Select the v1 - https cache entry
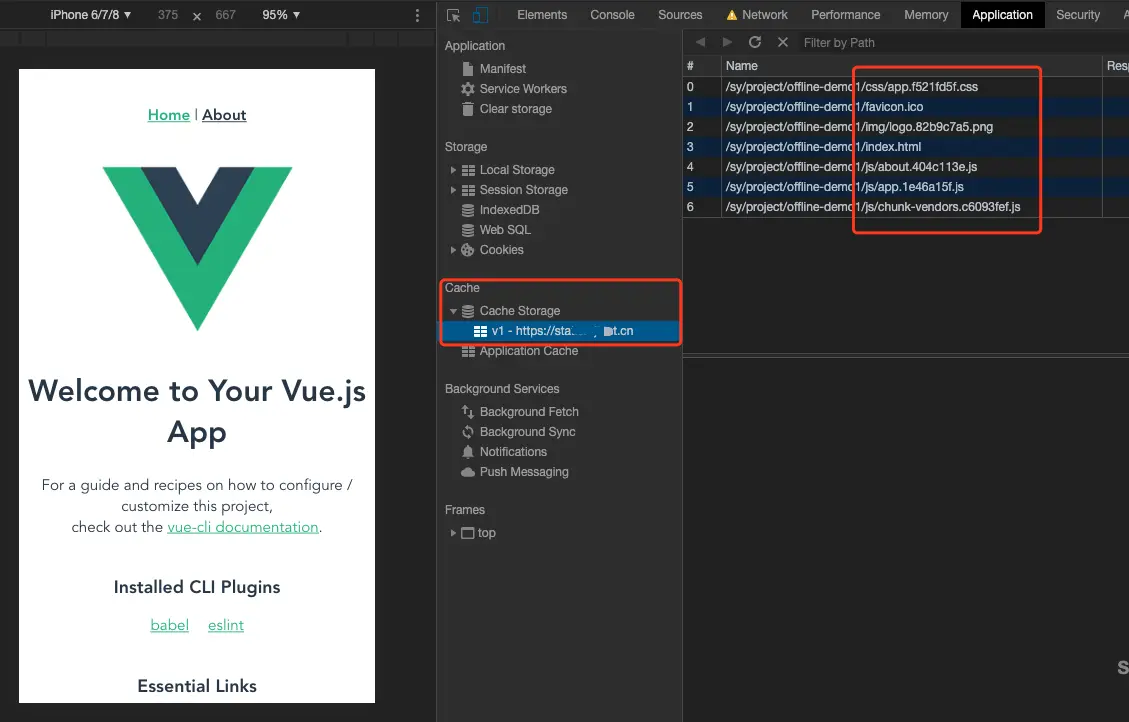 (x=560, y=331)
